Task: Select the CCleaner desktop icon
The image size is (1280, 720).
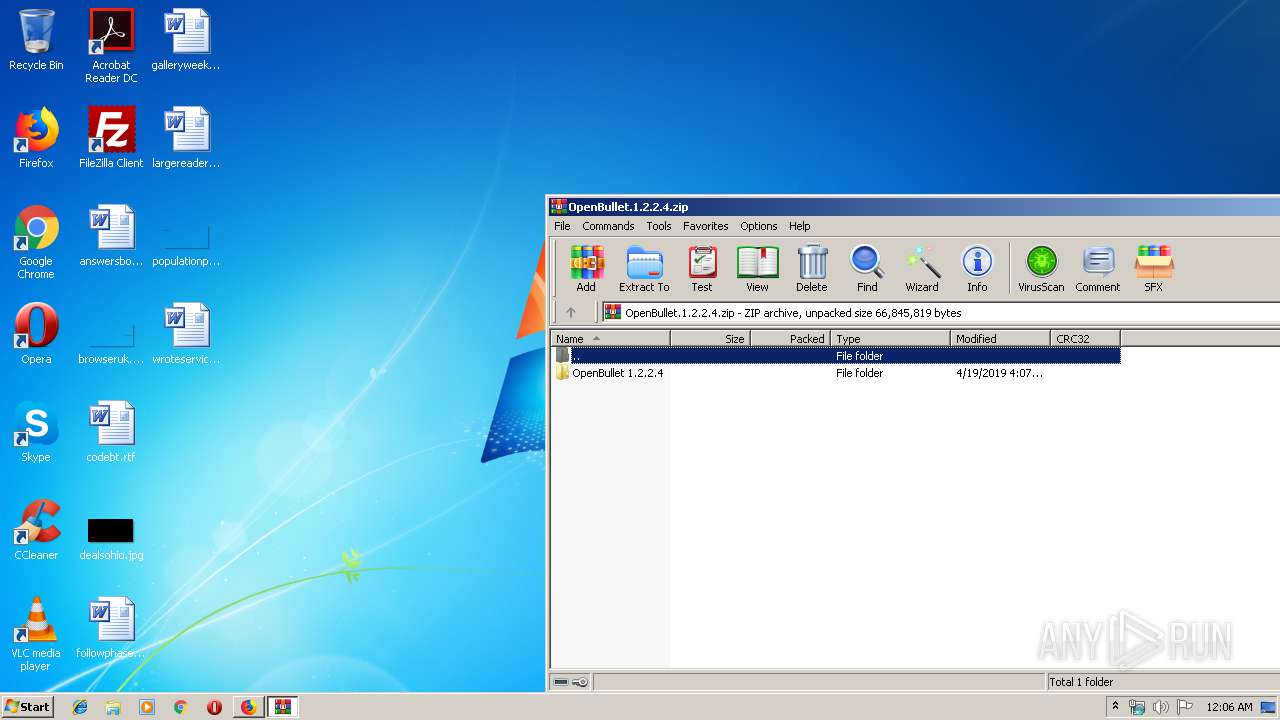Action: pos(36,530)
